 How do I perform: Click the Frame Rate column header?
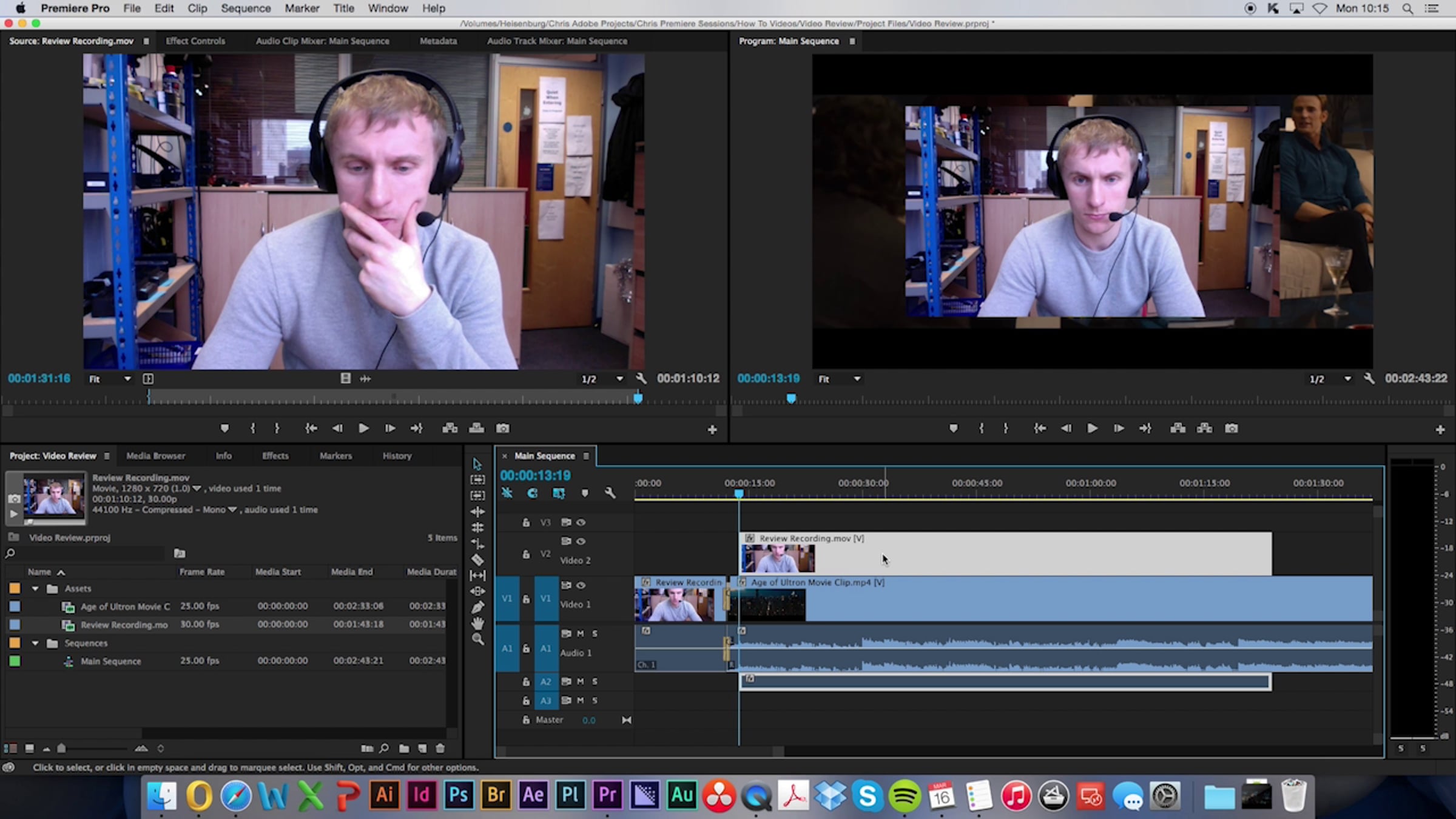pyautogui.click(x=201, y=571)
